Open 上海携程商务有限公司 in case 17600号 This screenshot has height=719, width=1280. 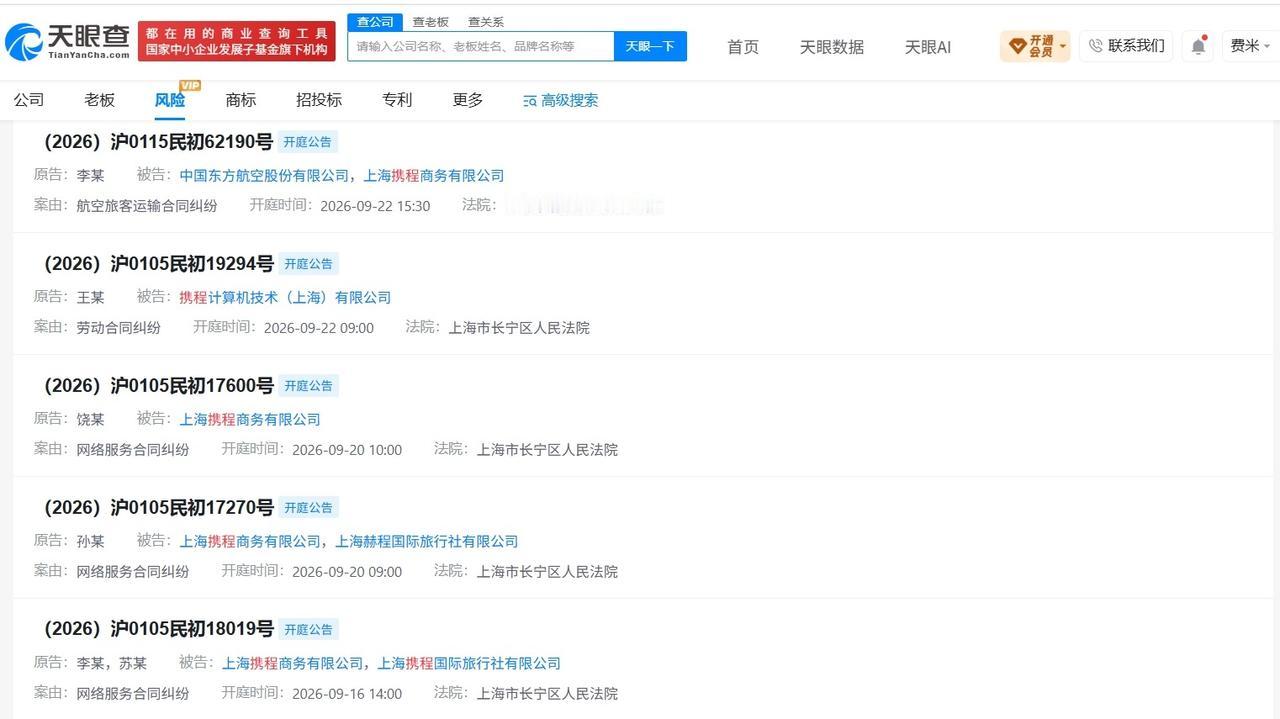click(250, 420)
